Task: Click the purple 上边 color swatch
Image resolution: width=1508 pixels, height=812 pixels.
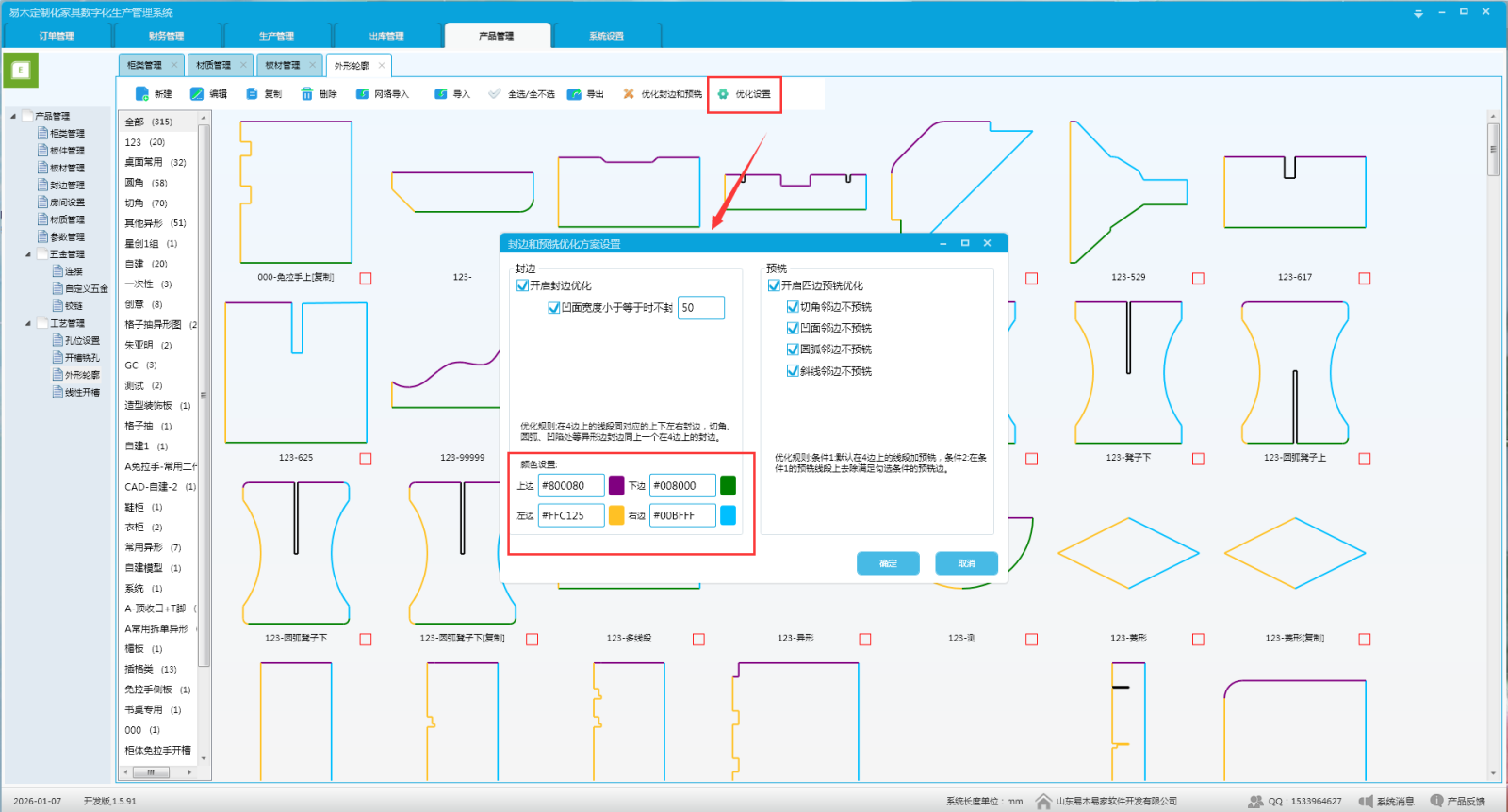Action: click(x=616, y=486)
